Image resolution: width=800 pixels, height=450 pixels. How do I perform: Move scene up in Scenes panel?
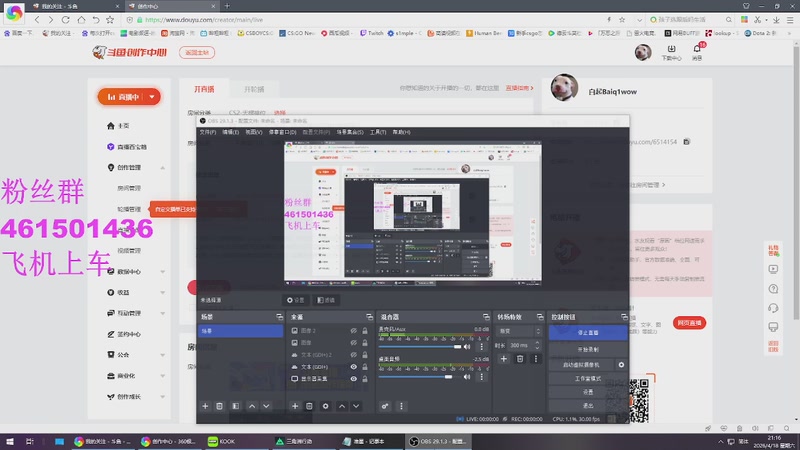point(252,406)
